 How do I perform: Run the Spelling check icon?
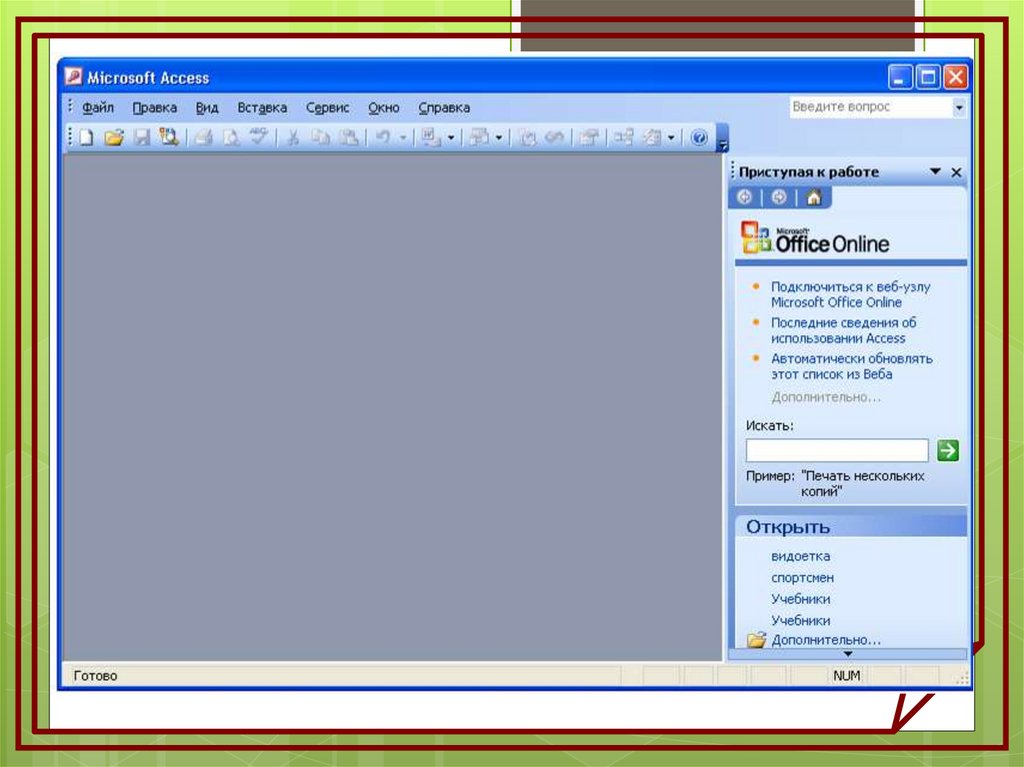259,137
